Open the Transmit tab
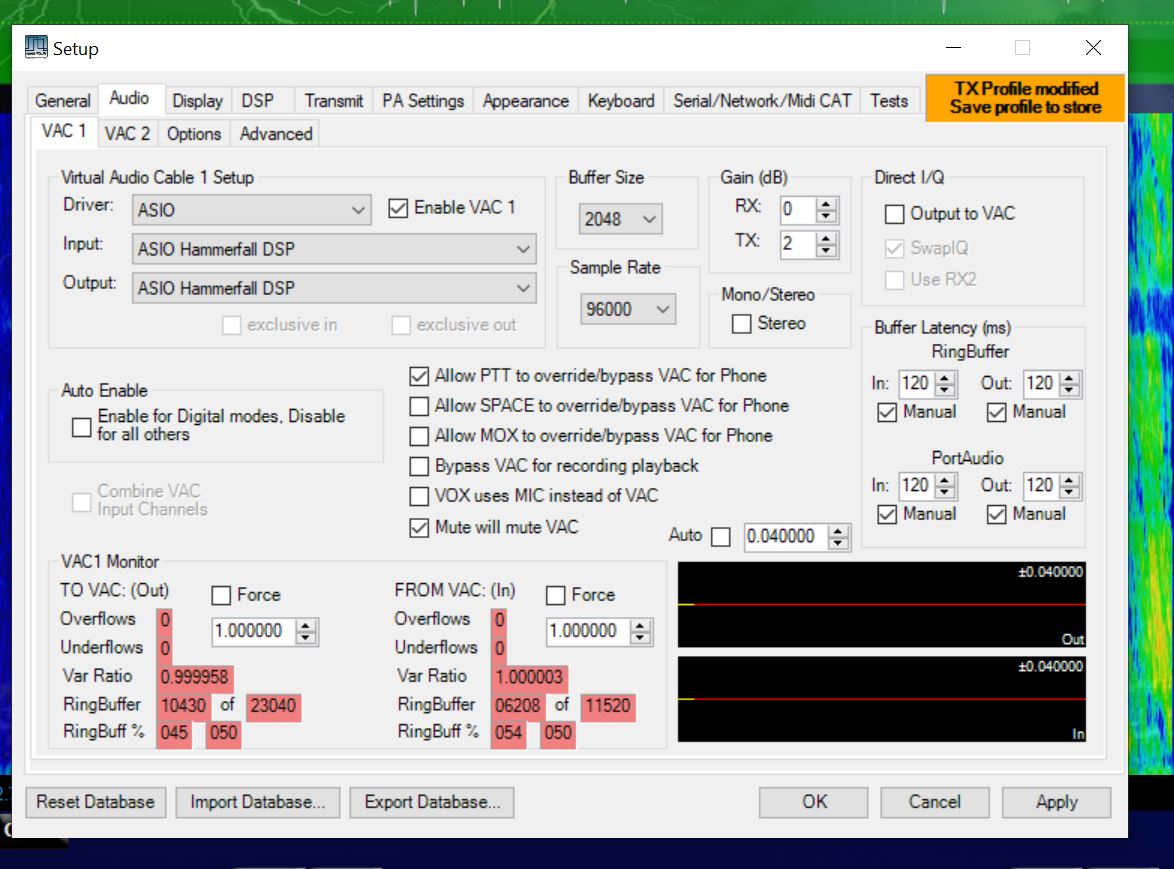Screen dimensions: 1174x869 point(333,100)
